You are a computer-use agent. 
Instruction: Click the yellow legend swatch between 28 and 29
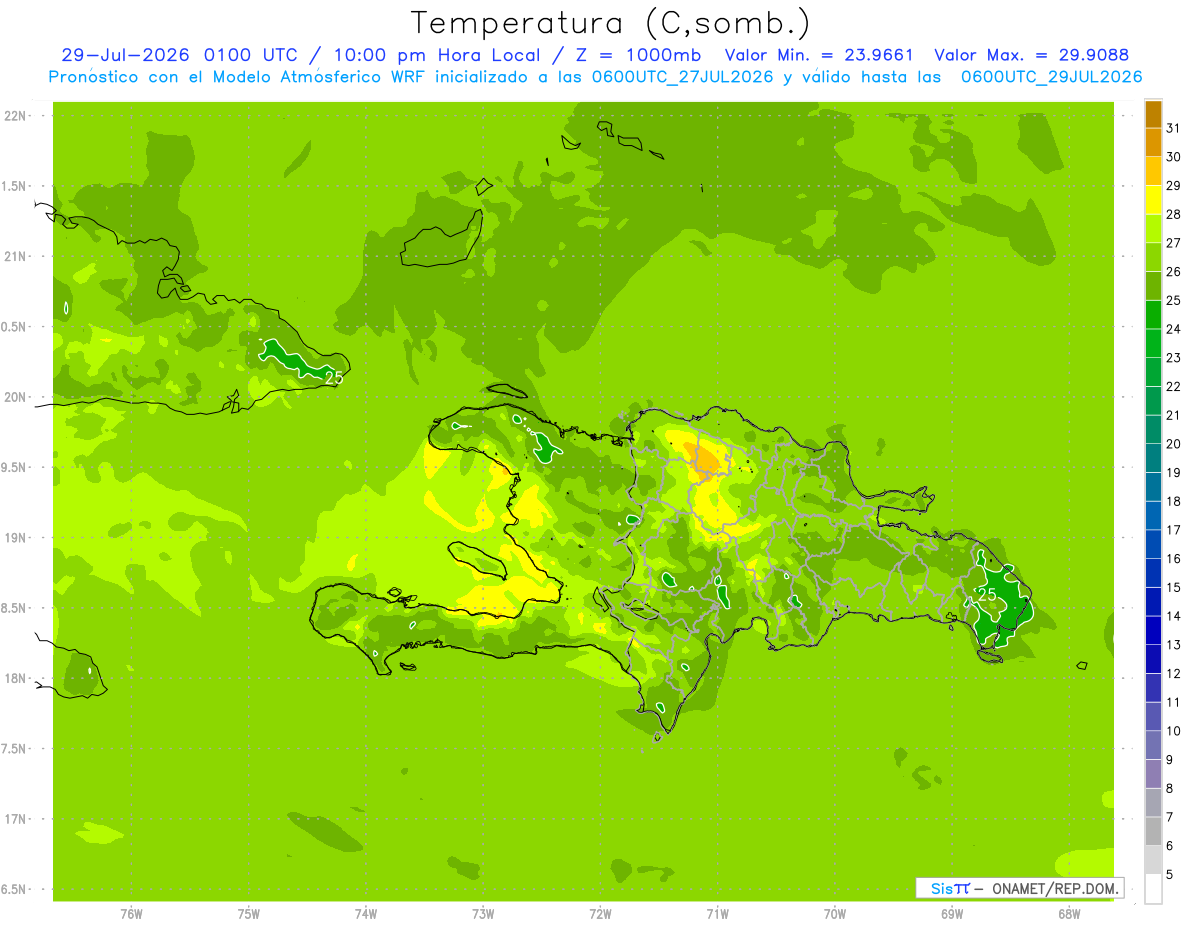pos(1153,200)
